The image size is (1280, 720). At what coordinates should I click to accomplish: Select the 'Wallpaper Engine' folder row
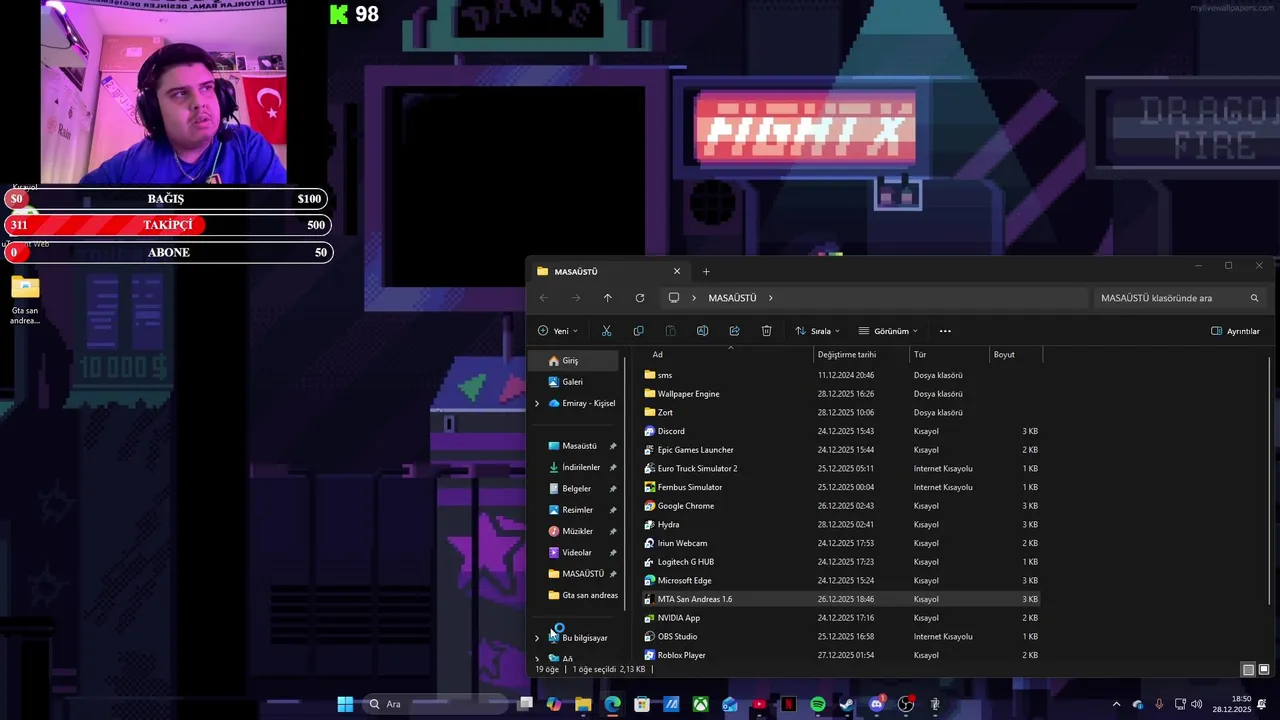[842, 394]
